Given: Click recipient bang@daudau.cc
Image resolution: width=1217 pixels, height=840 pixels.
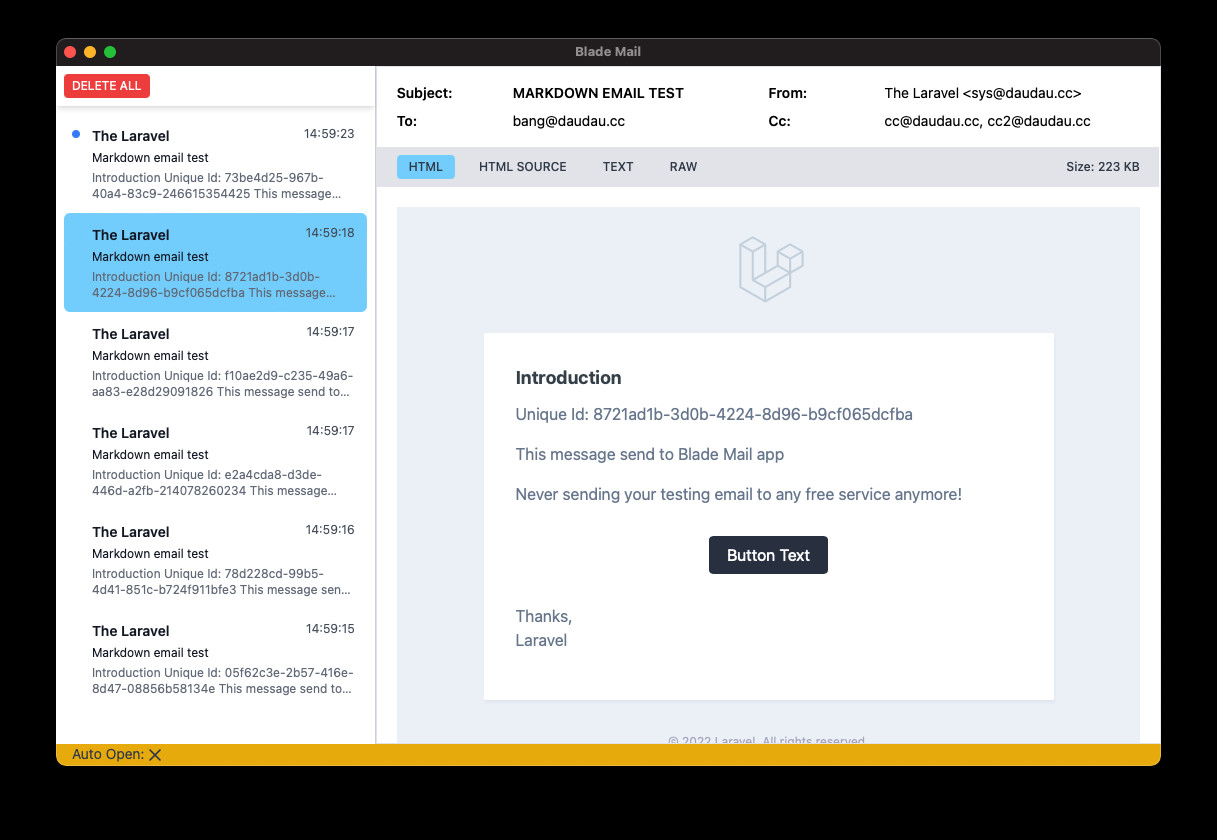Looking at the screenshot, I should (569, 121).
